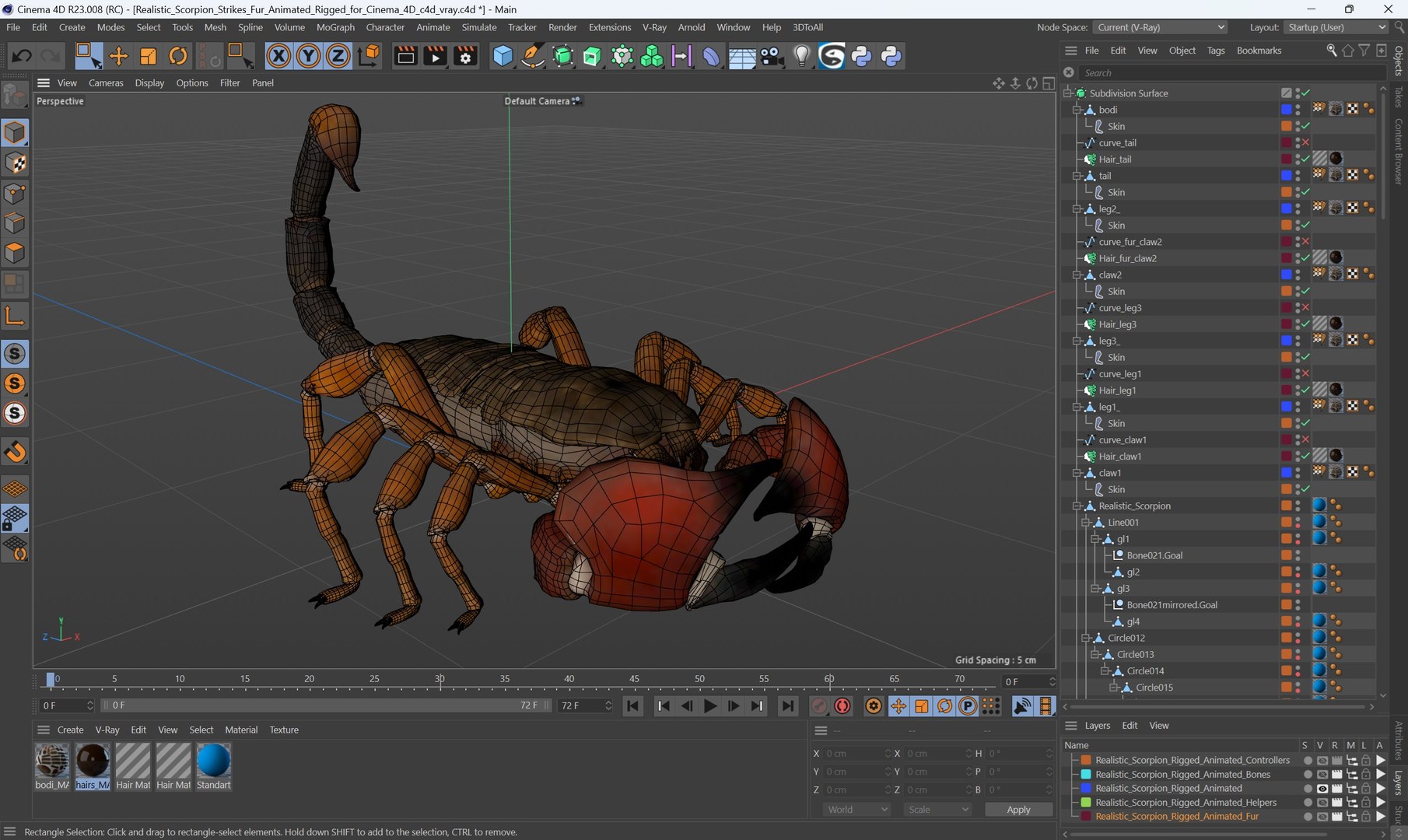Image resolution: width=1408 pixels, height=840 pixels.
Task: Open the World coordinate system dropdown
Action: coord(857,810)
